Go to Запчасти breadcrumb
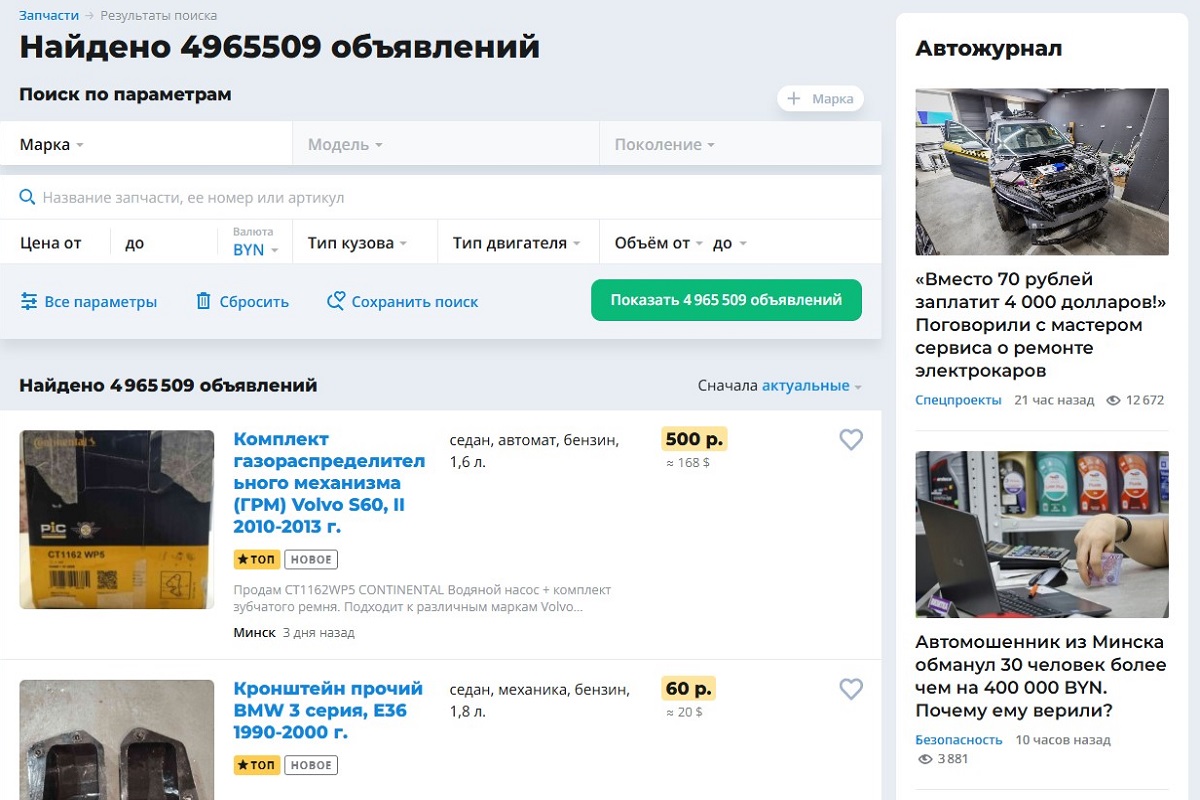The image size is (1200, 800). (x=49, y=15)
